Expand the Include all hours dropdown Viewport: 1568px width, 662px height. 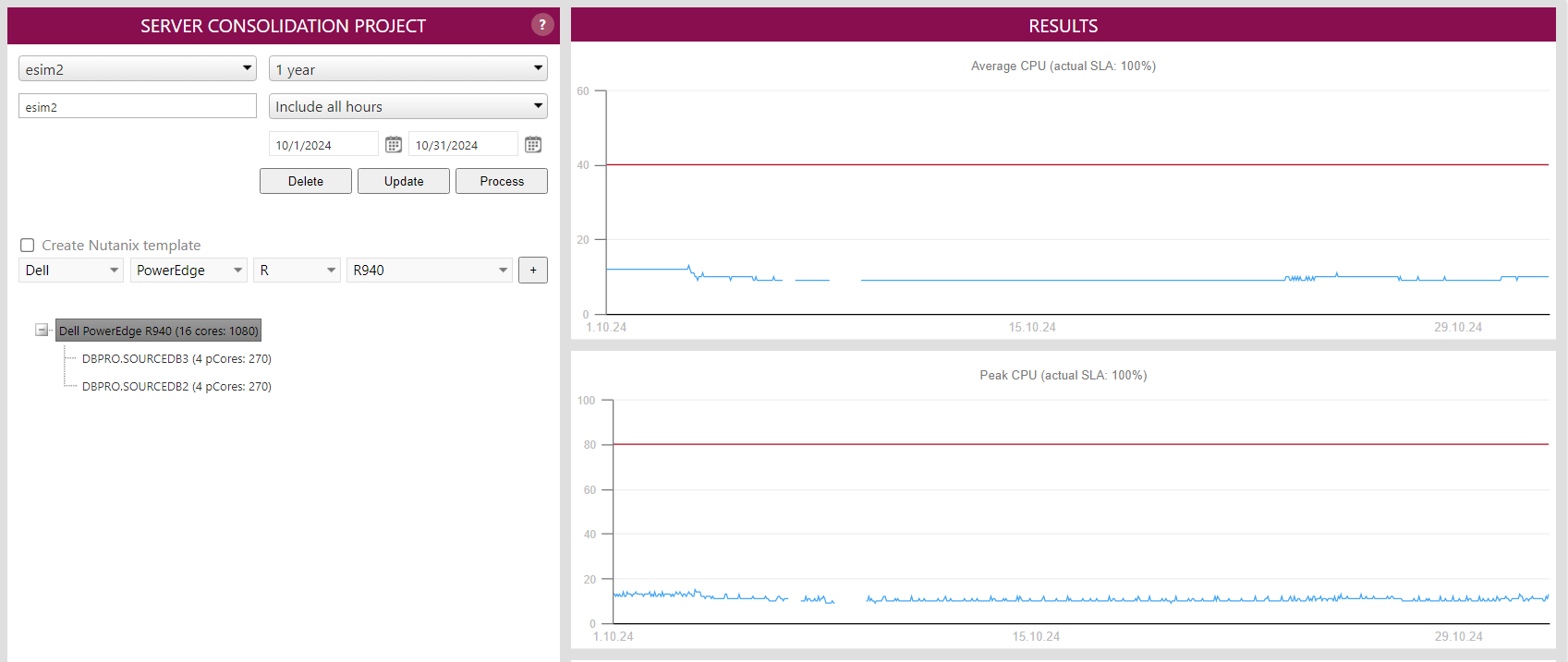tap(407, 107)
